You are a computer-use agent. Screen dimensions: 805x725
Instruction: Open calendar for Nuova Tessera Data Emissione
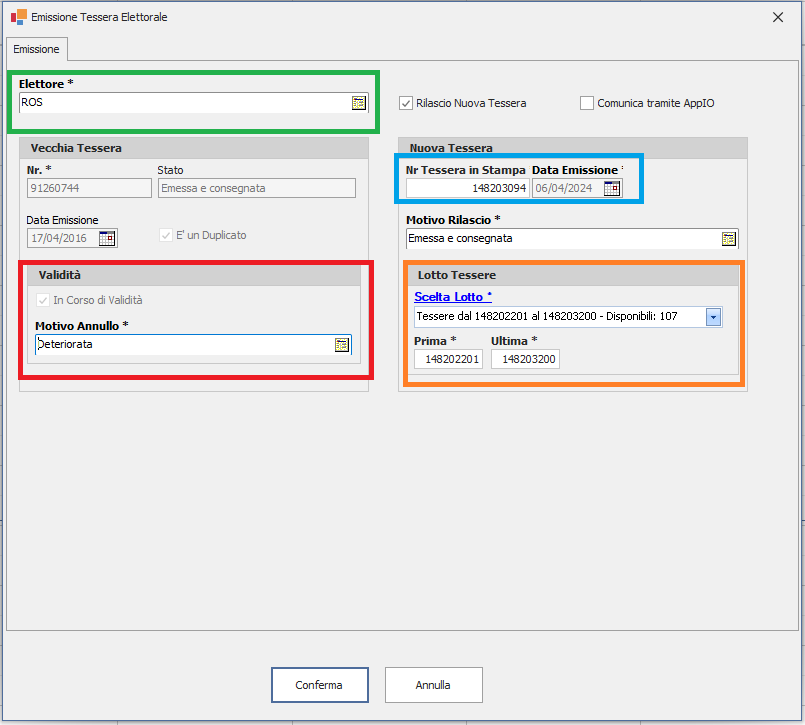612,188
